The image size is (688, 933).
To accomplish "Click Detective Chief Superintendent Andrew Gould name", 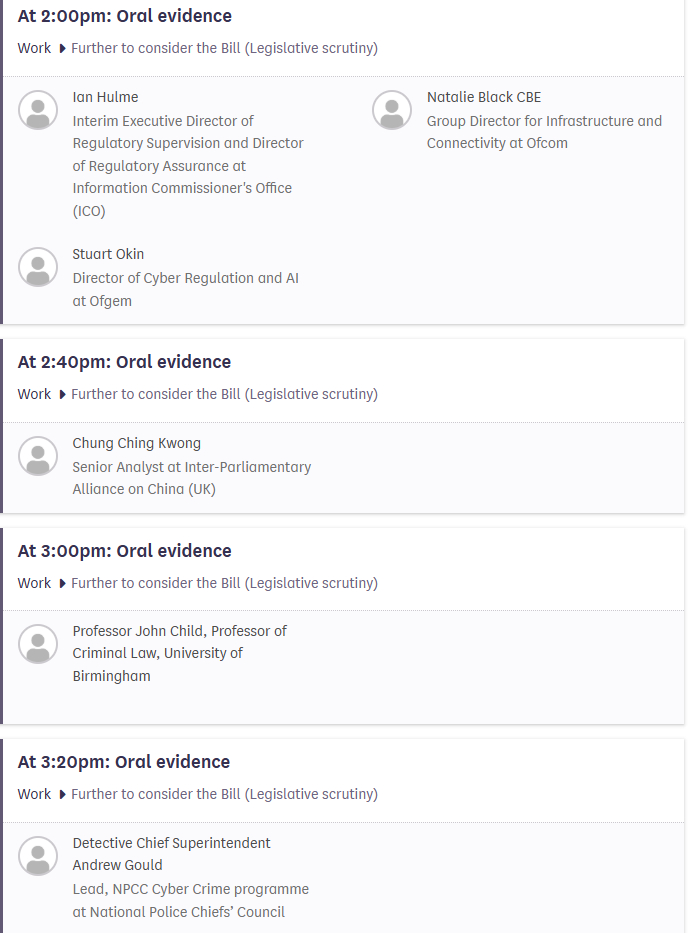I will coord(171,854).
